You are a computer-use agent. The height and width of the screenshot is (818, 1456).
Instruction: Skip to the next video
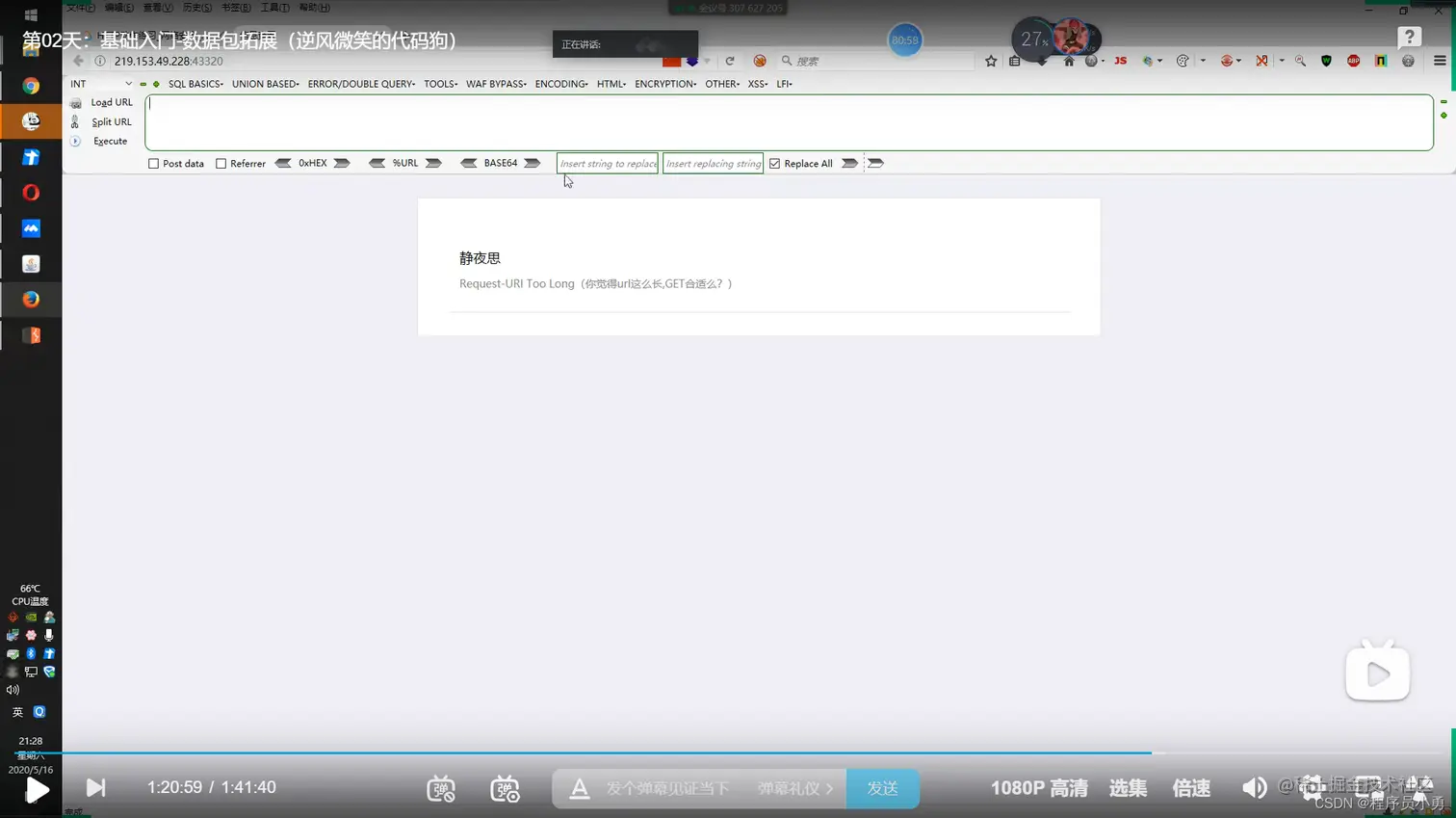[x=95, y=788]
